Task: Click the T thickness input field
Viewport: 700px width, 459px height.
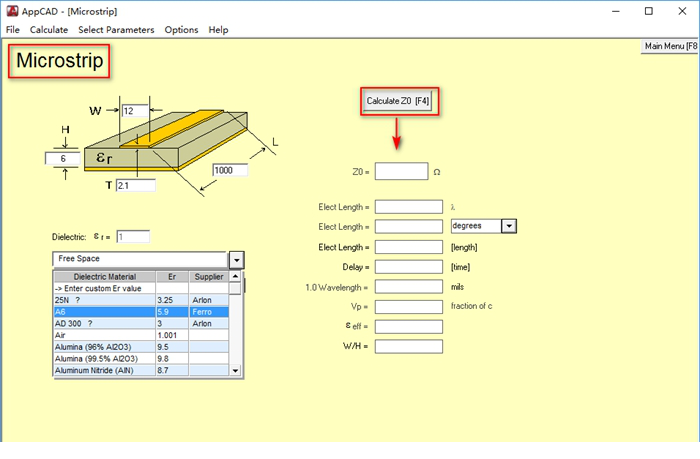Action: pos(136,185)
